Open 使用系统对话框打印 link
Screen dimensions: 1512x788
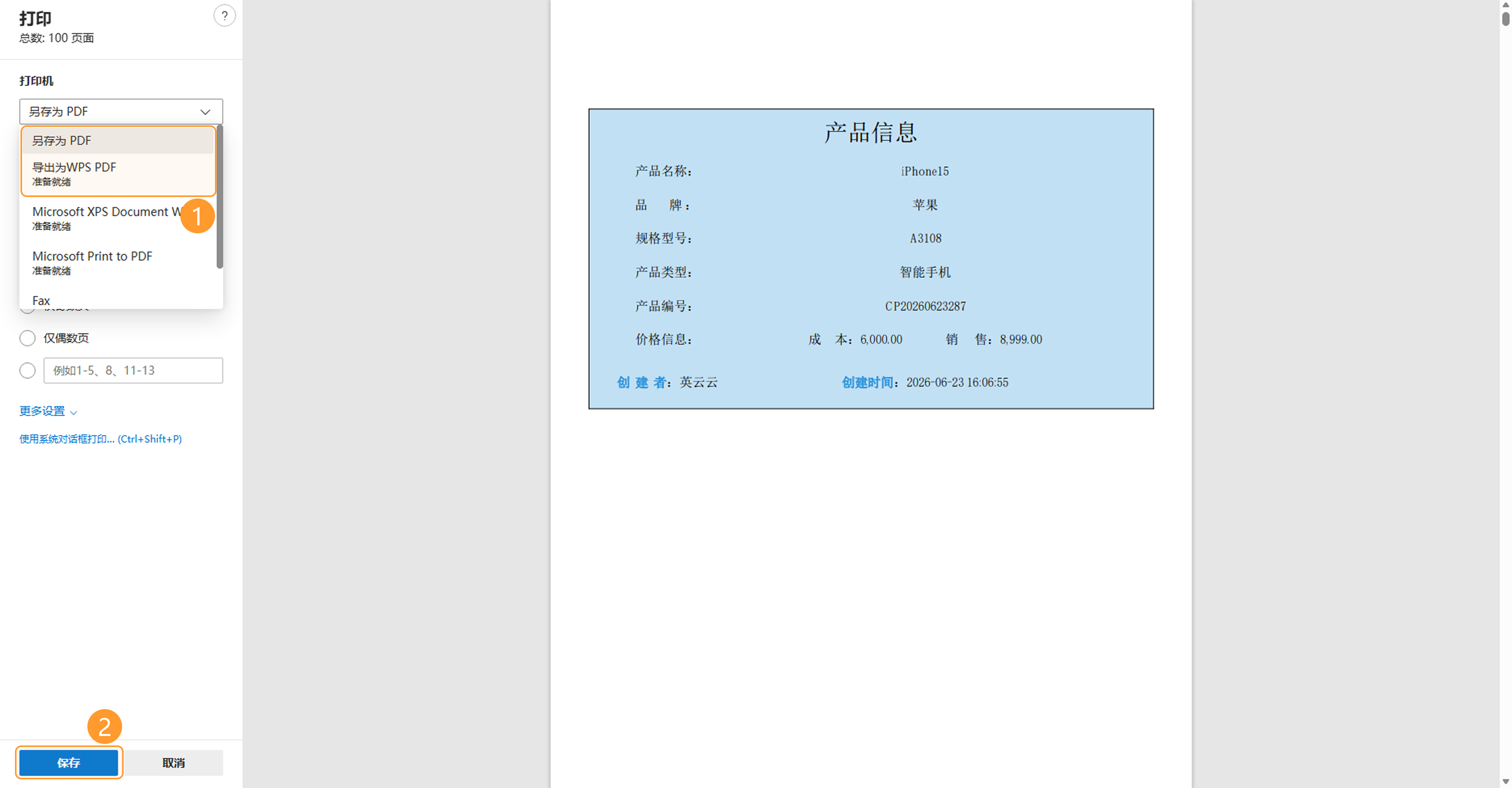(x=100, y=439)
